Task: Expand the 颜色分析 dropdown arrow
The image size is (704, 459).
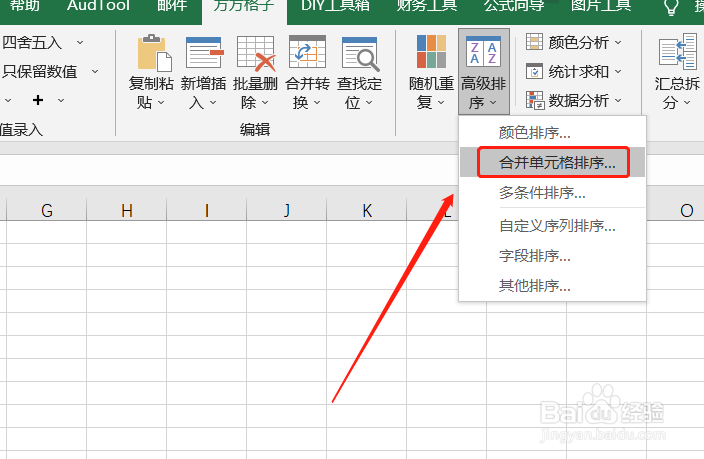Action: [x=618, y=43]
